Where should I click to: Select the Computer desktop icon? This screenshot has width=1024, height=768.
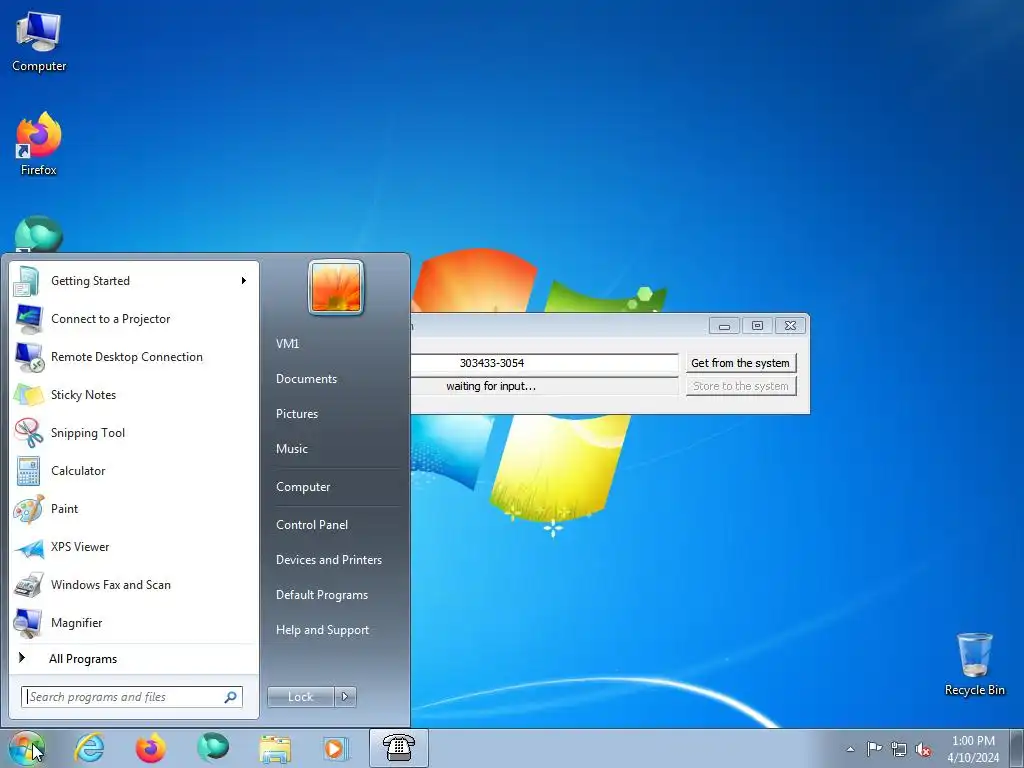(39, 42)
